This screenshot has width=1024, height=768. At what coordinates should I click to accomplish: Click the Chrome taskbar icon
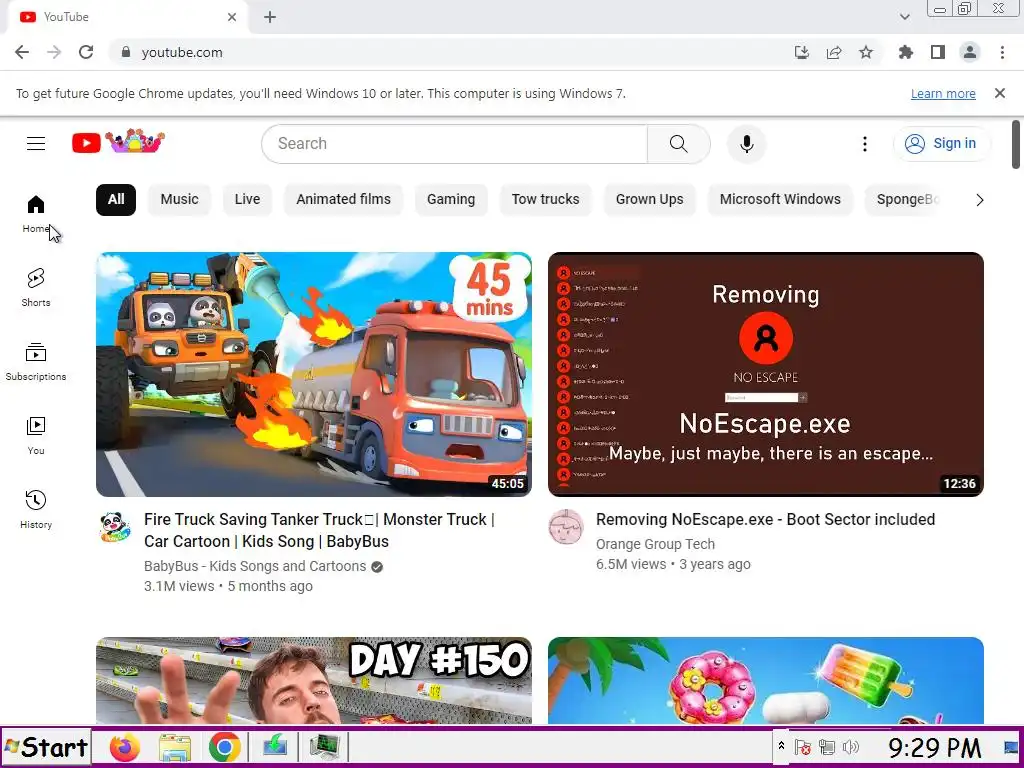tap(225, 747)
